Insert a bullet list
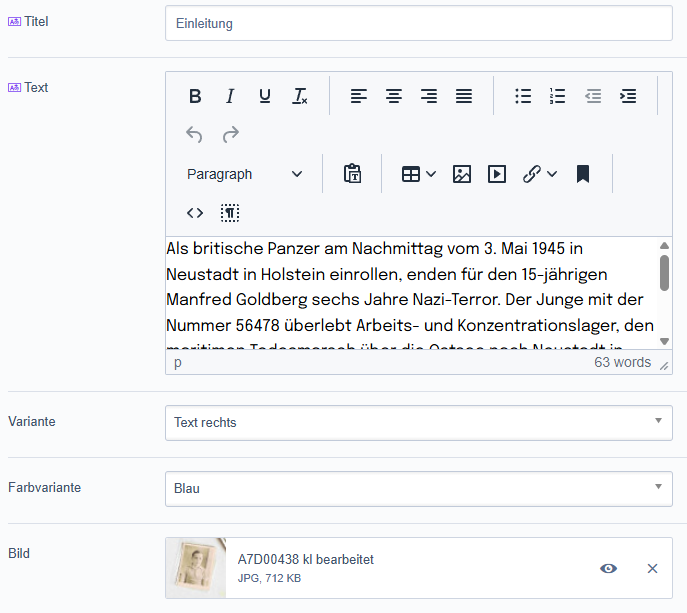The image size is (687, 613). [523, 96]
